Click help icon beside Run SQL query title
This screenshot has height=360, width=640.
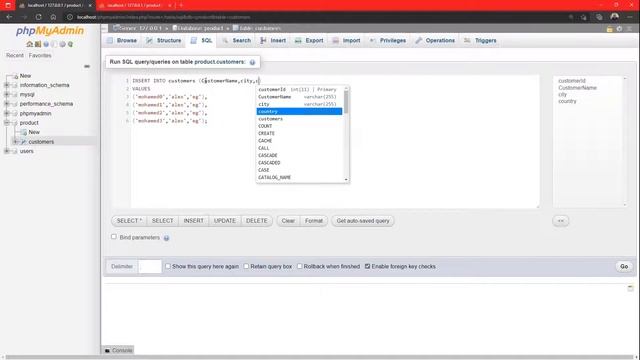pyautogui.click(x=252, y=62)
